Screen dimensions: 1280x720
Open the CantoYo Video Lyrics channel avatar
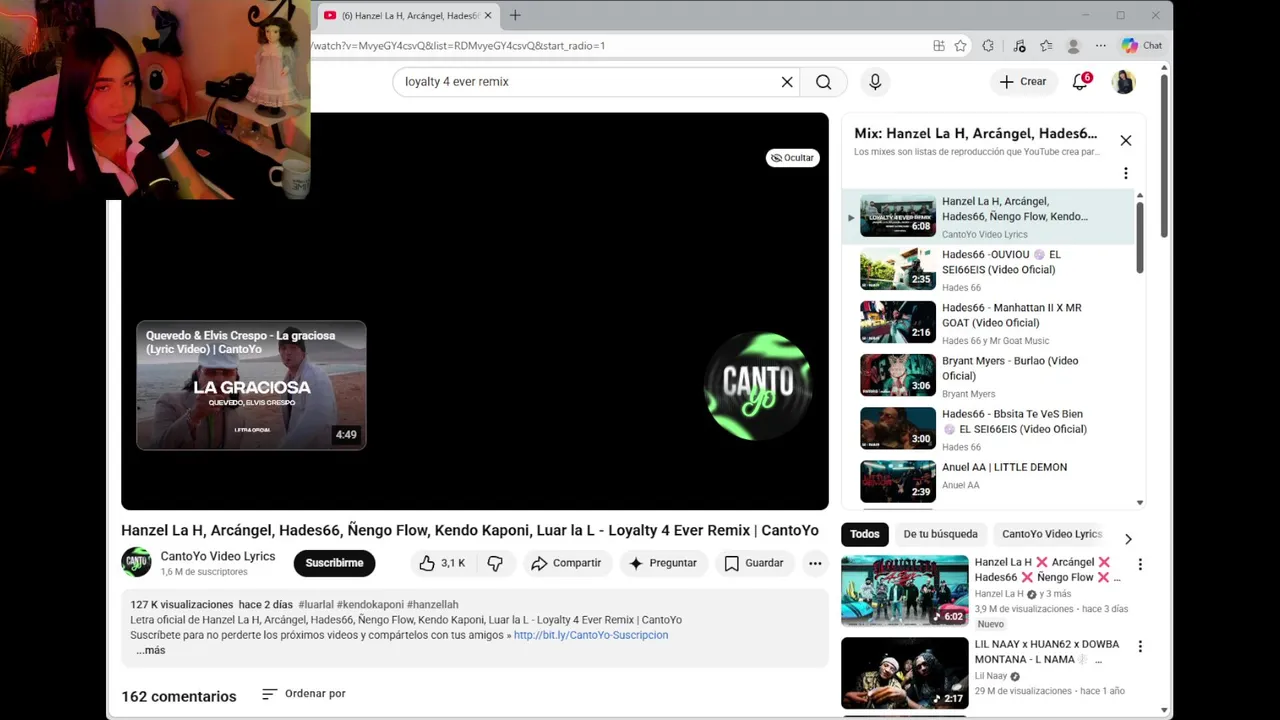136,563
